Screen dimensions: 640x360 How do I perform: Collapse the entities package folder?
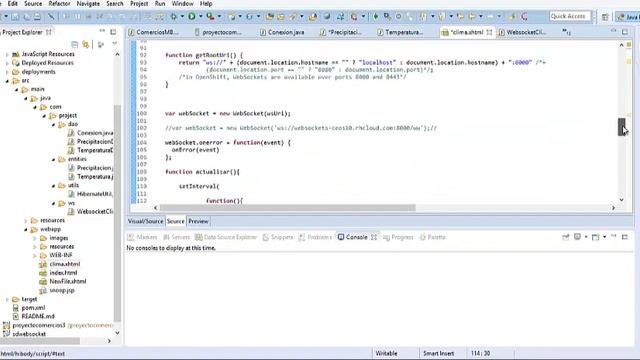point(53,159)
